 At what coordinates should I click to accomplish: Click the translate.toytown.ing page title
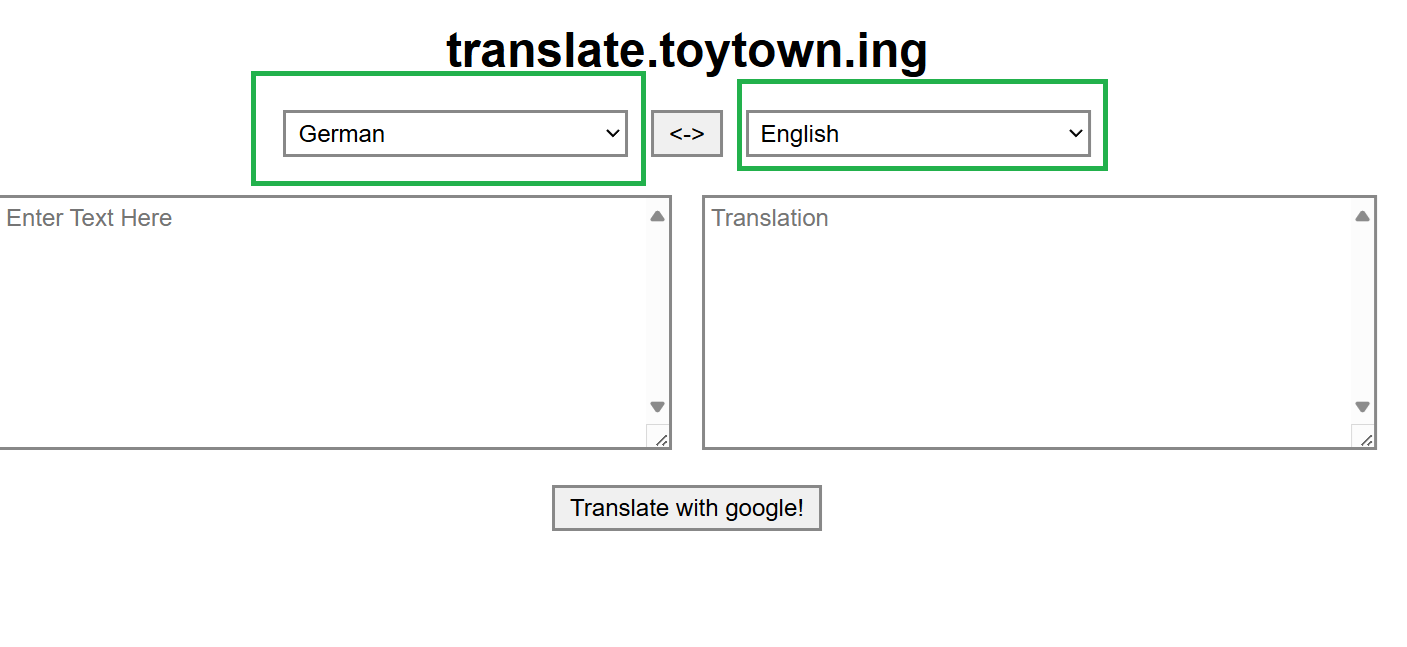pos(687,48)
